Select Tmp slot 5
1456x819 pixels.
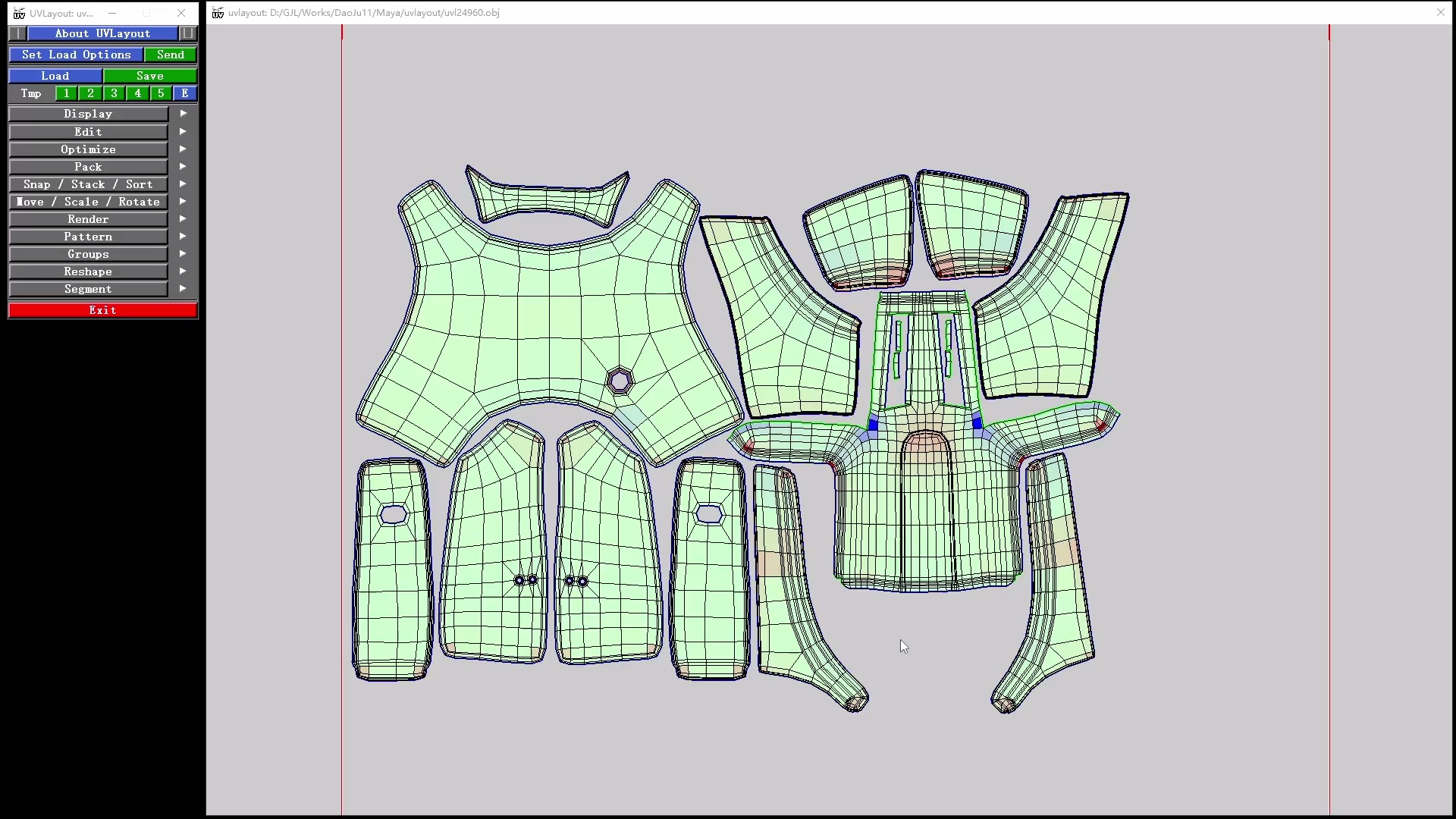[161, 93]
